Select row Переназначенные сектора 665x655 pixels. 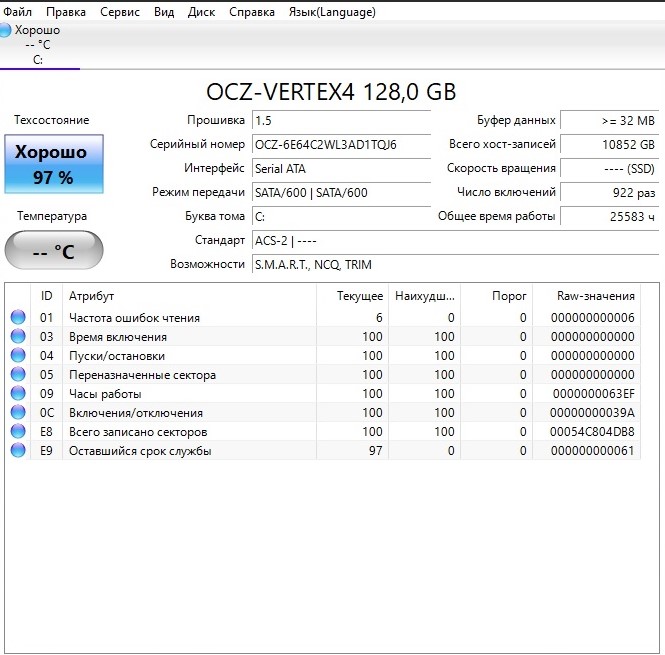point(324,375)
